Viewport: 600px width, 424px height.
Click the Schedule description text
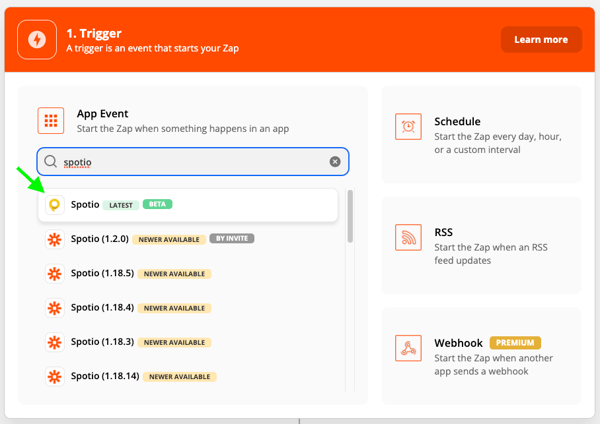pyautogui.click(x=498, y=143)
